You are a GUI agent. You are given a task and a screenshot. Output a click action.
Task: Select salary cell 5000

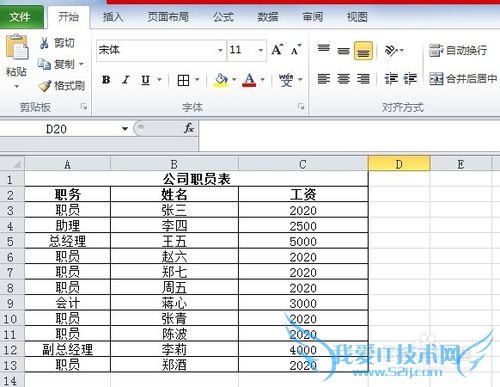(303, 241)
